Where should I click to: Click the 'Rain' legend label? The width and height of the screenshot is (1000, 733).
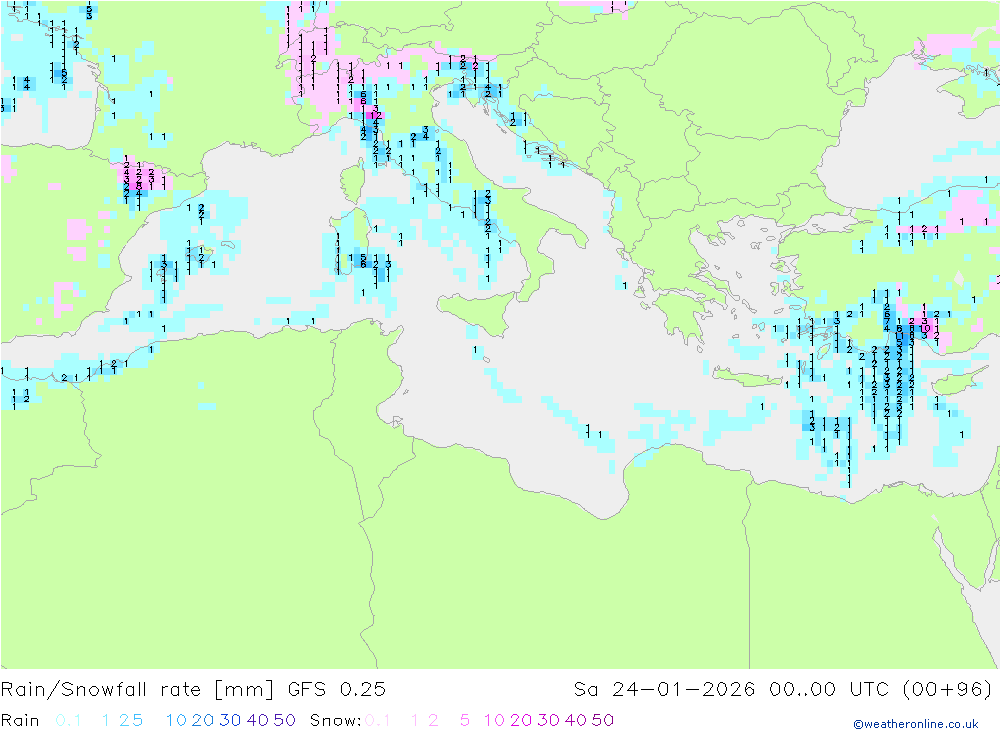(x=20, y=720)
